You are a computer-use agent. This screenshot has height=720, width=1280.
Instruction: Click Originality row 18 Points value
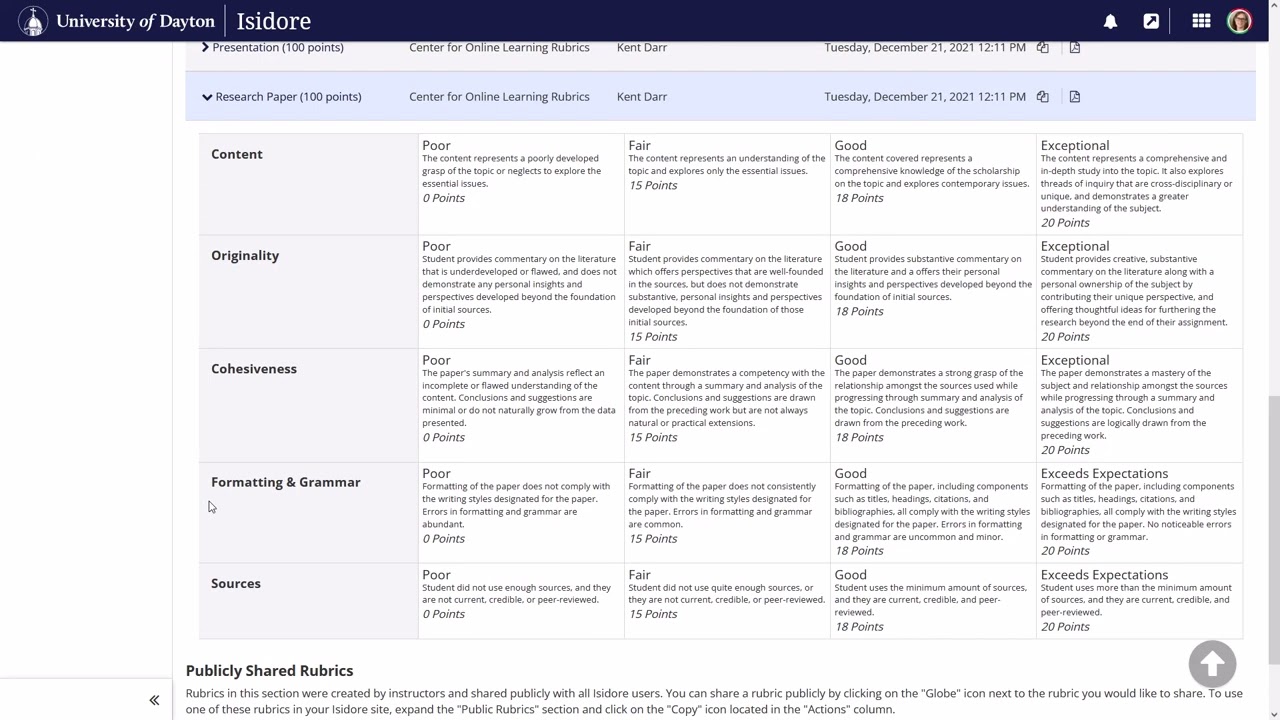coord(860,311)
